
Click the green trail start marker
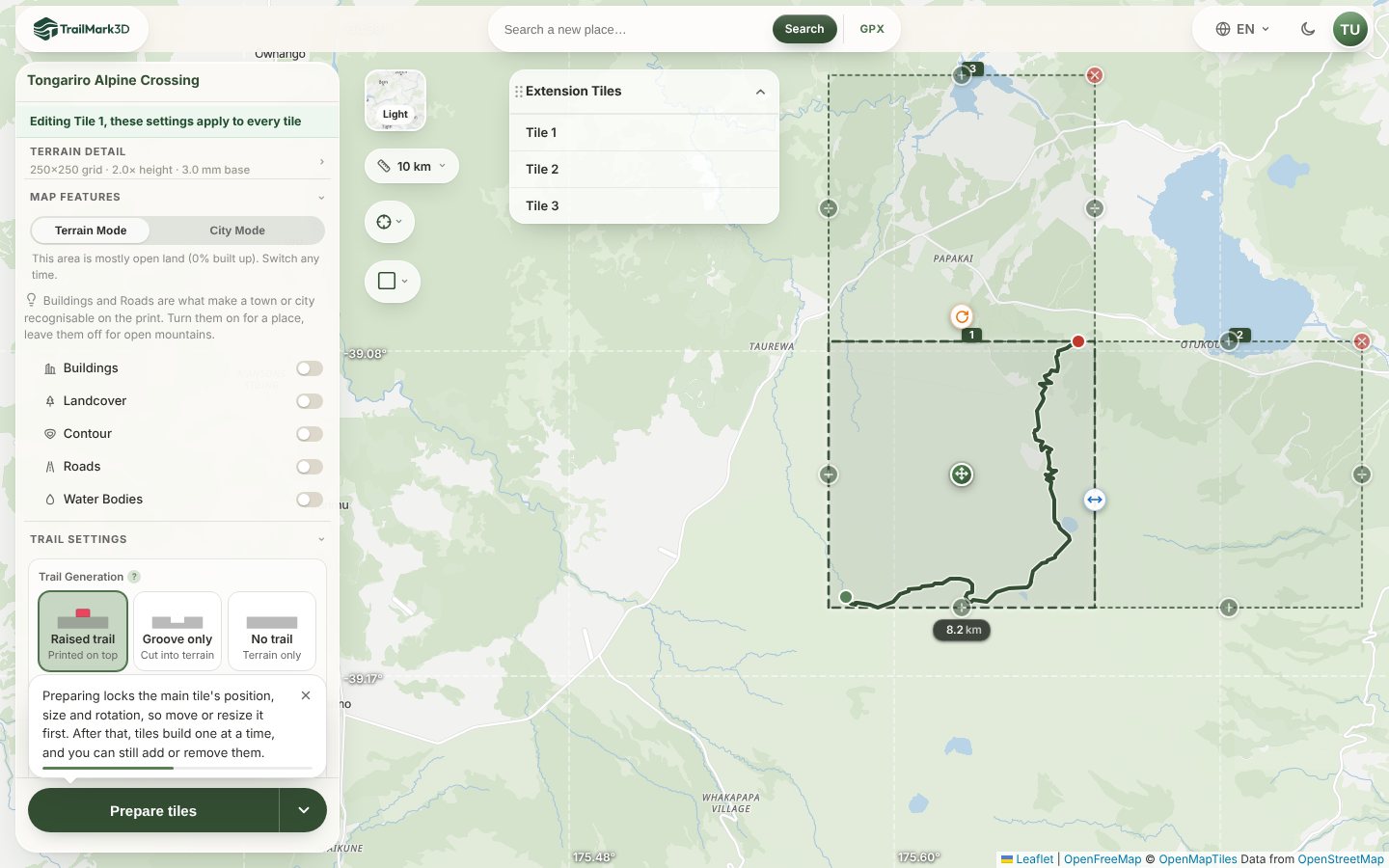pyautogui.click(x=846, y=597)
